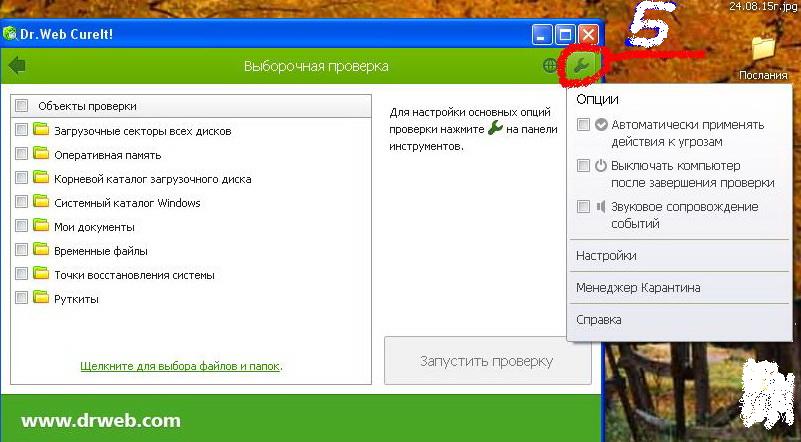This screenshot has width=801, height=442.
Task: Click the power icon next to Выключать компьютер
Action: (601, 166)
